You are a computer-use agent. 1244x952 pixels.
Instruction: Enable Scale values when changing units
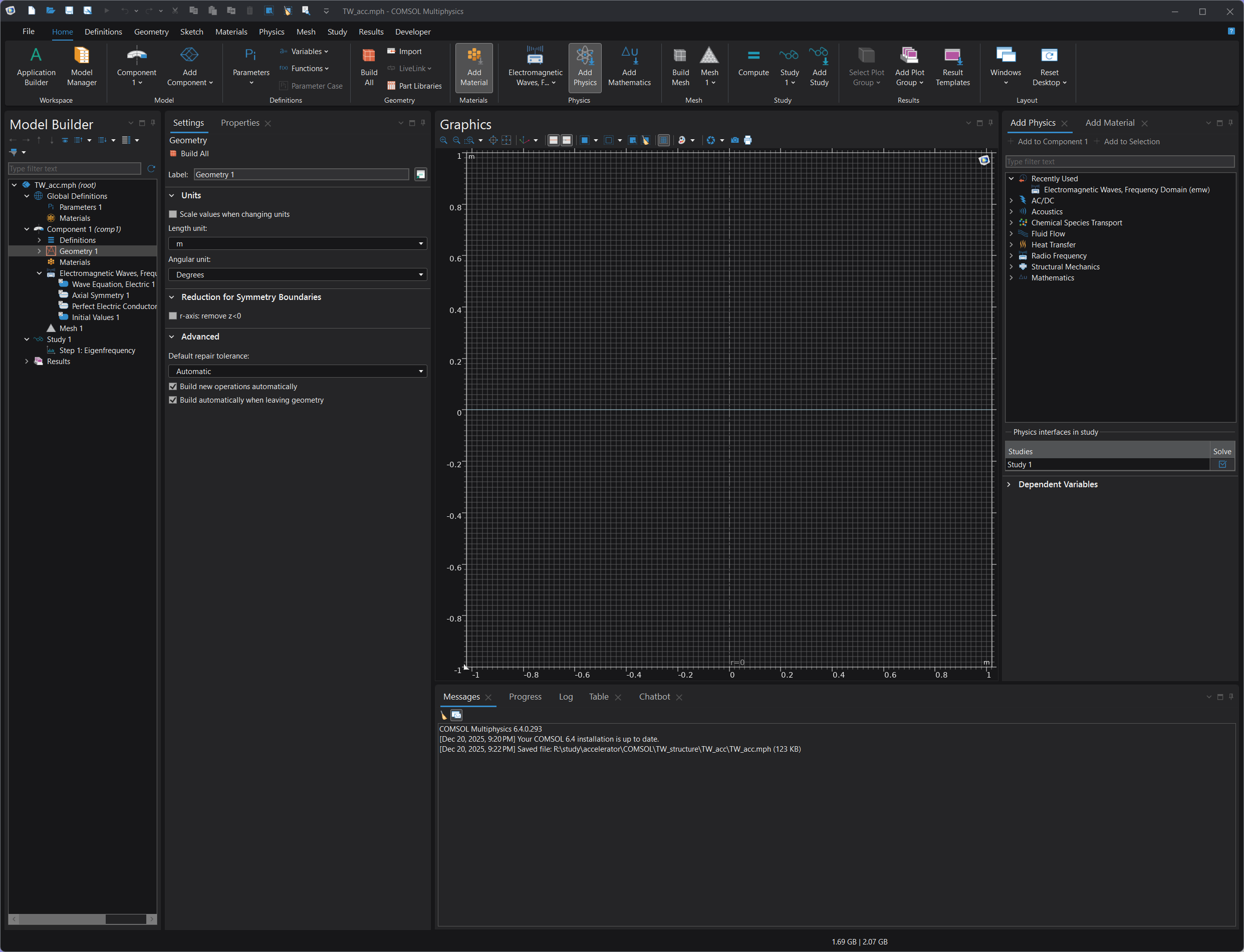click(173, 214)
